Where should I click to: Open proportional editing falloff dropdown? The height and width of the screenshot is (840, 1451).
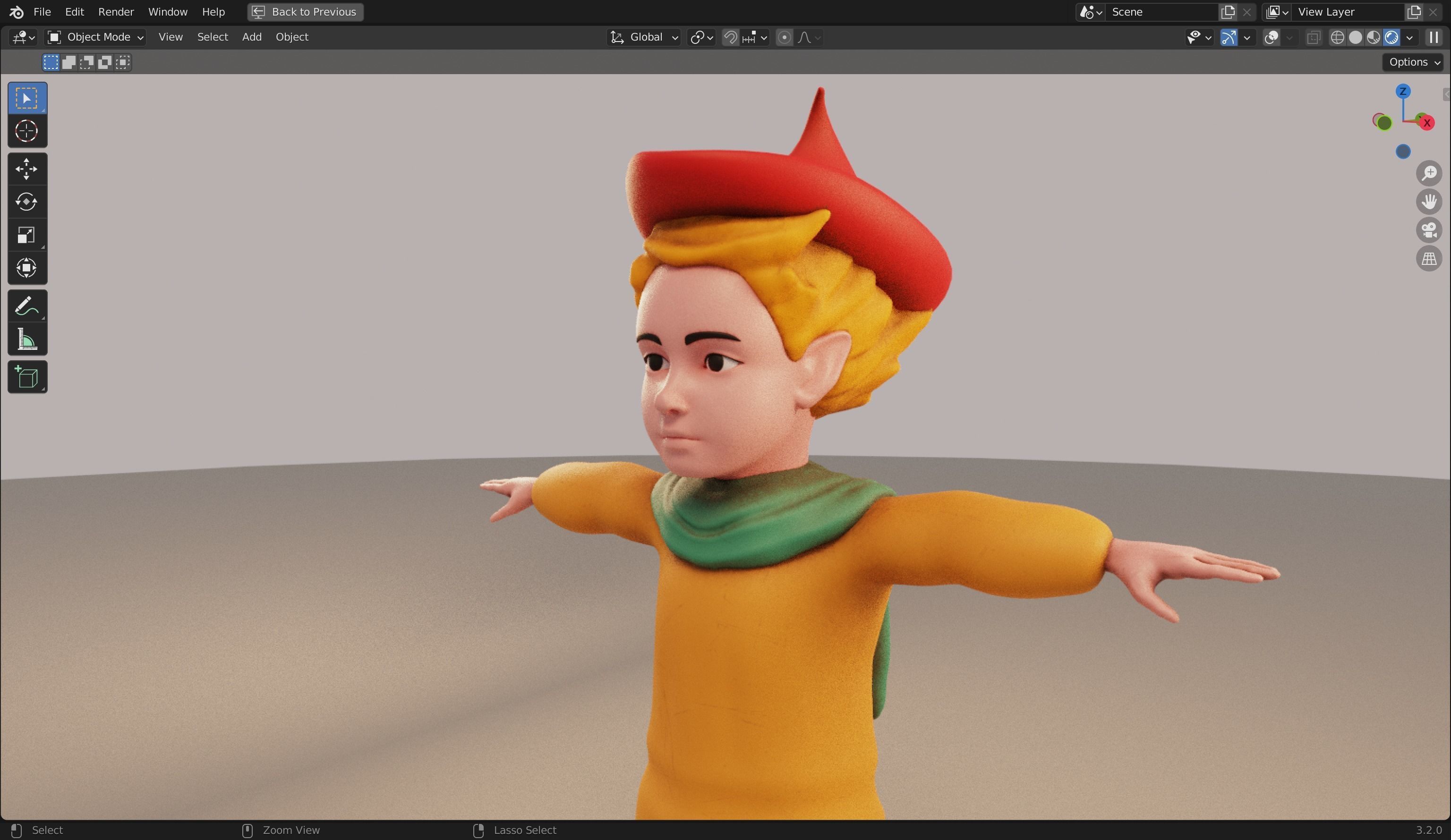click(809, 37)
